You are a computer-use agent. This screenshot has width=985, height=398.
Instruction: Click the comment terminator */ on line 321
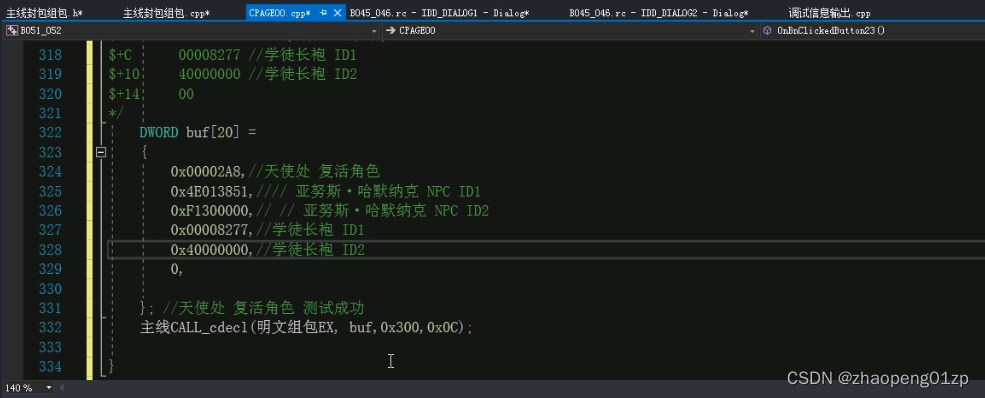(x=116, y=113)
